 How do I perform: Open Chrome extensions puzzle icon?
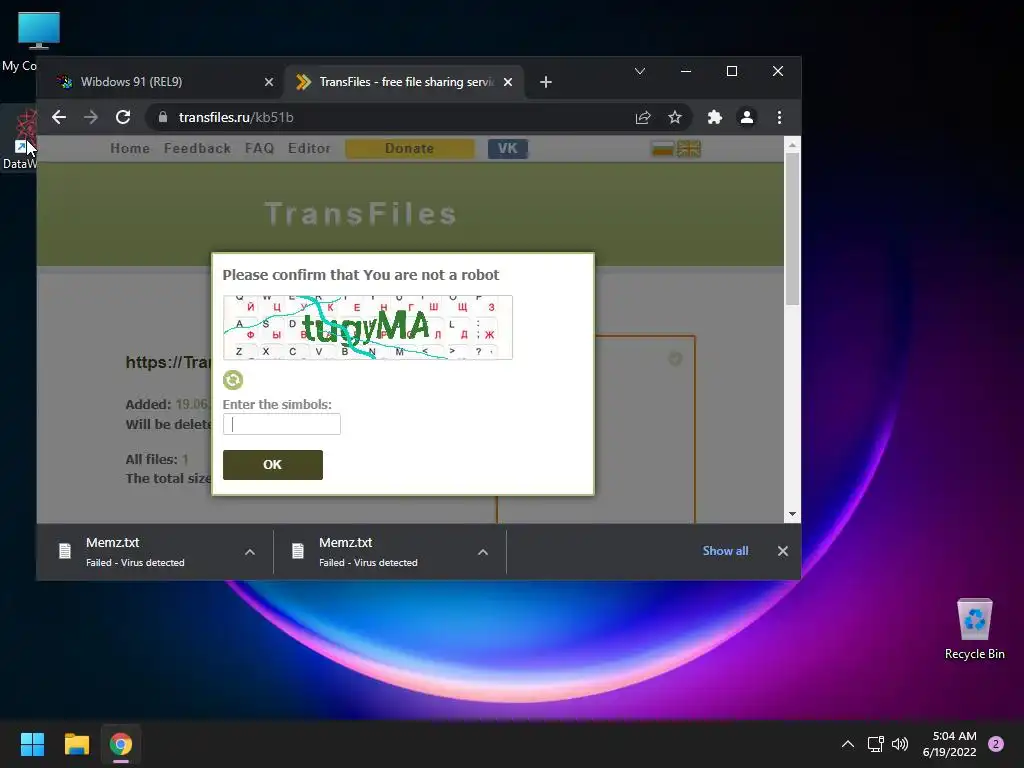(714, 117)
